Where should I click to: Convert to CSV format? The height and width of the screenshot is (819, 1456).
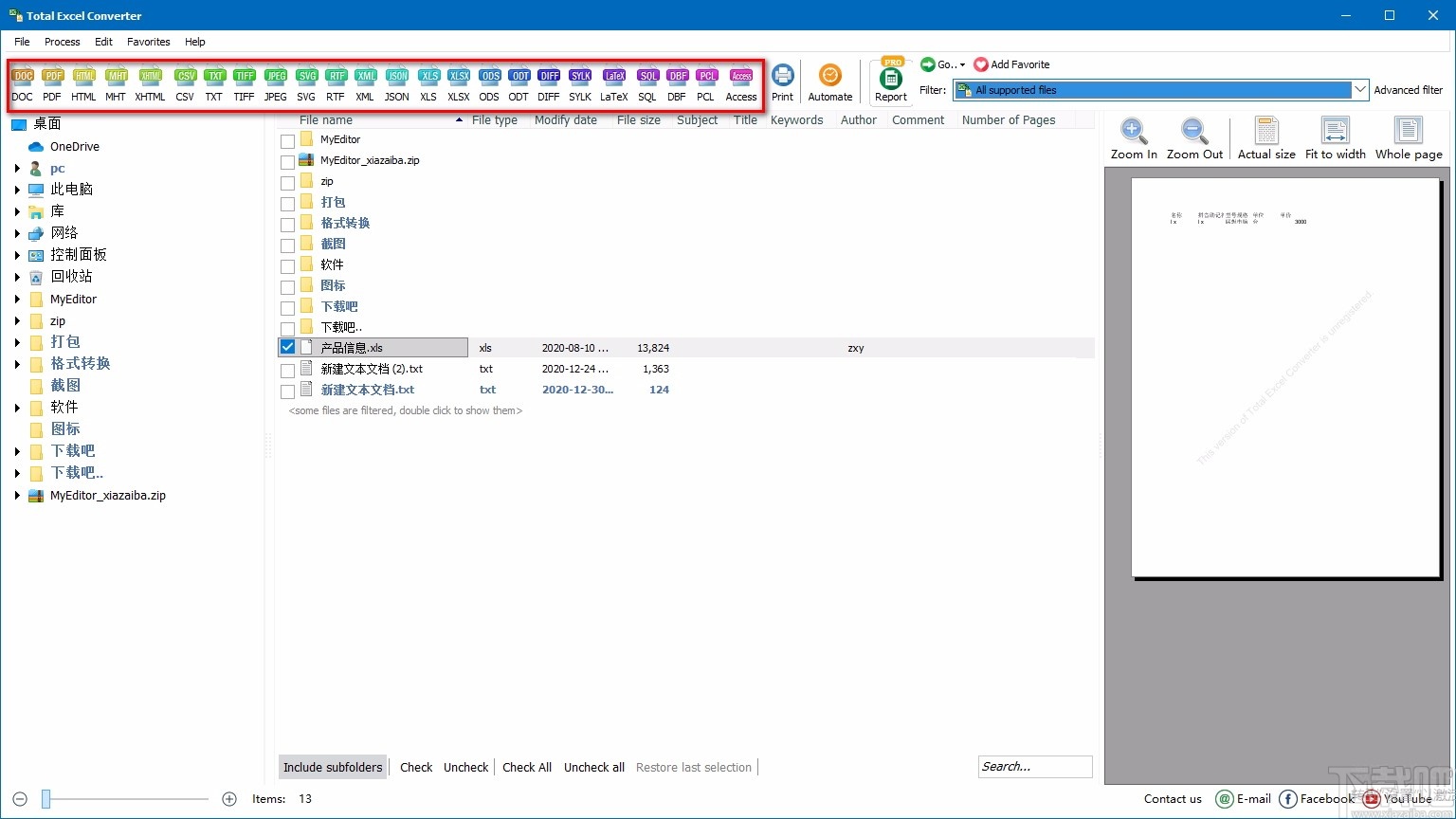[x=185, y=83]
